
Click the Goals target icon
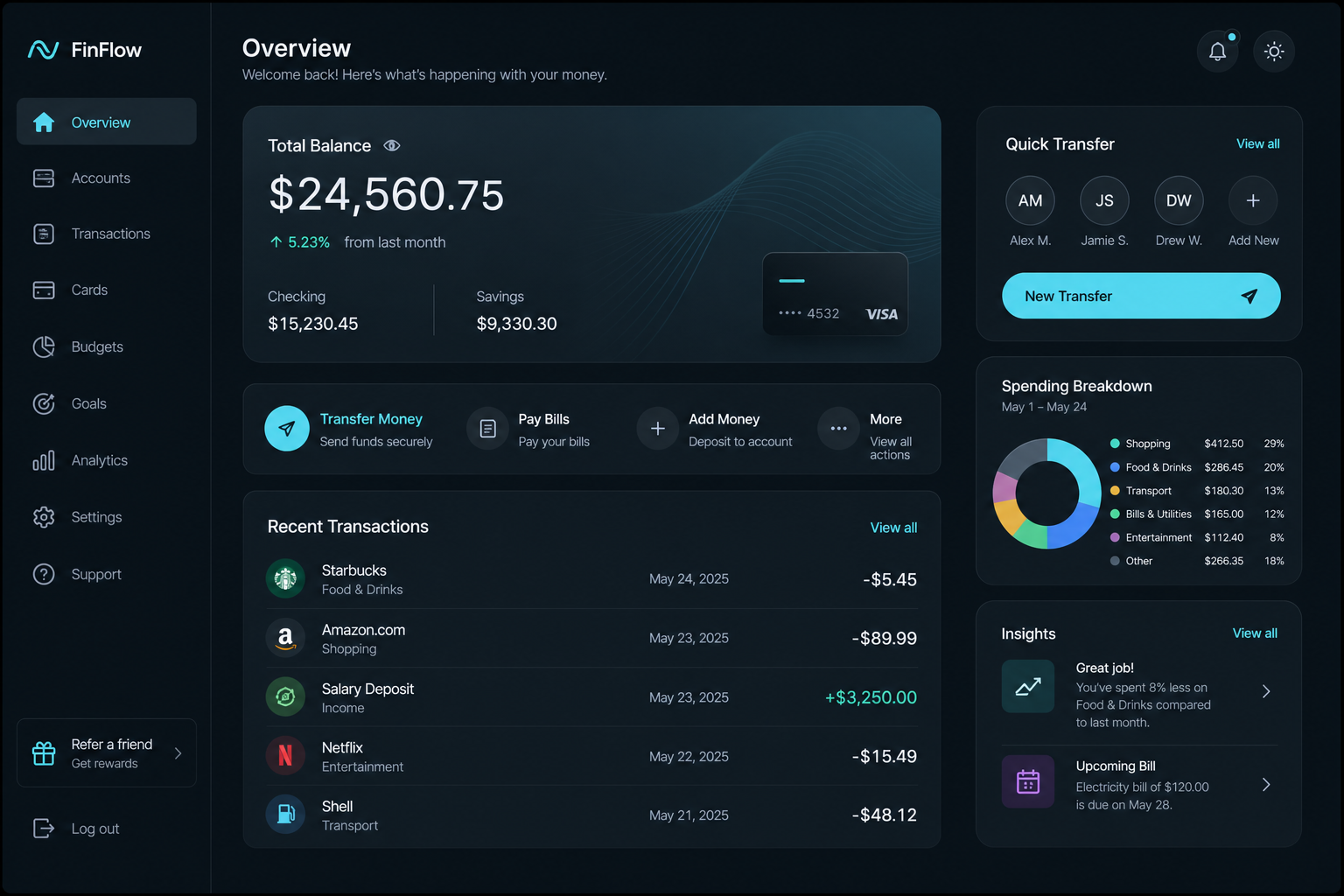[x=44, y=403]
